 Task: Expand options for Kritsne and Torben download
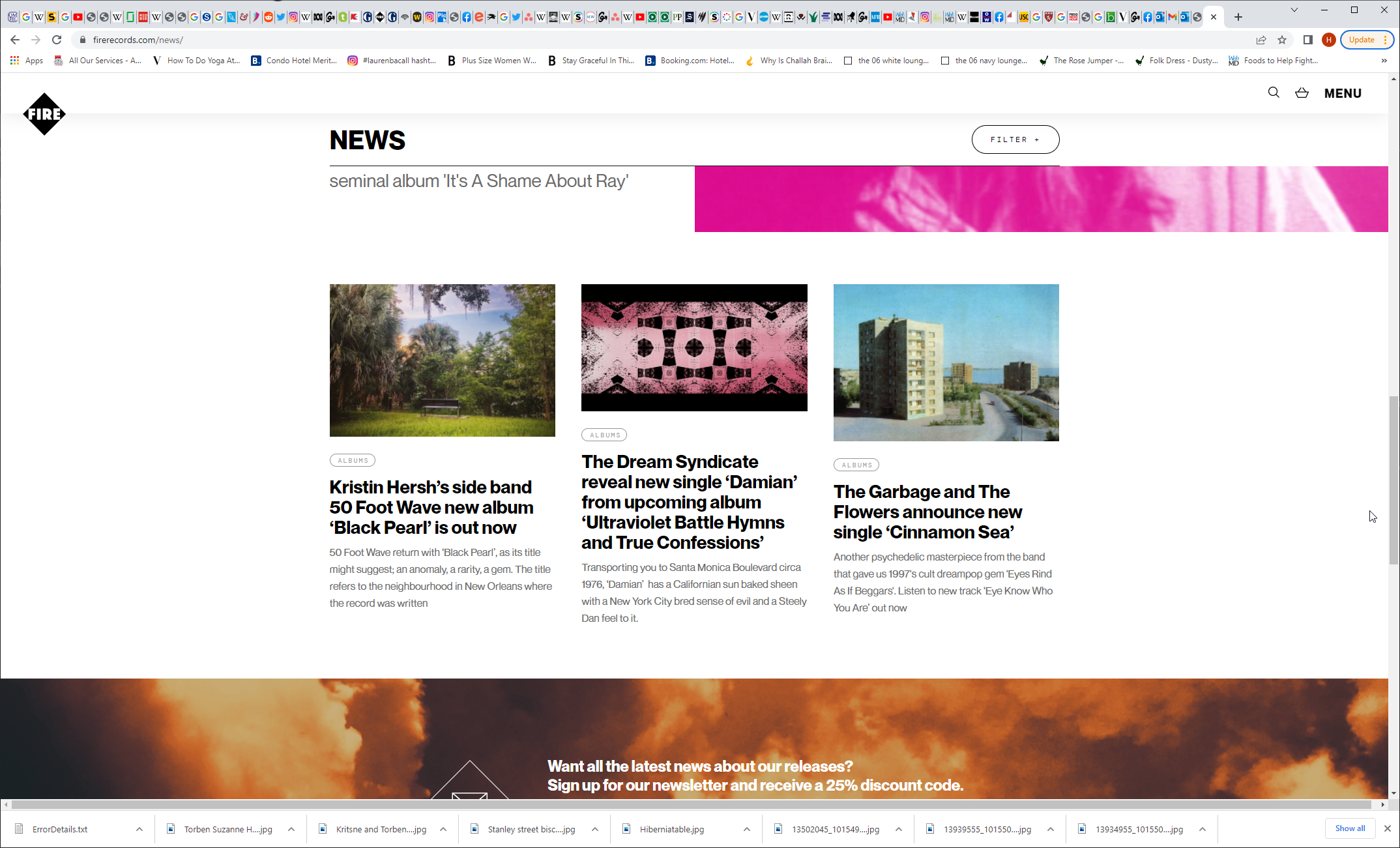[x=443, y=829]
